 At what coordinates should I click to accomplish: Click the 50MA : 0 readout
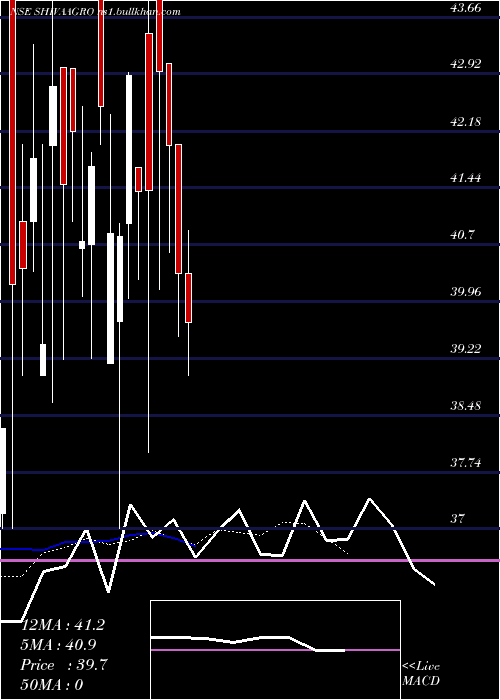coord(52,685)
